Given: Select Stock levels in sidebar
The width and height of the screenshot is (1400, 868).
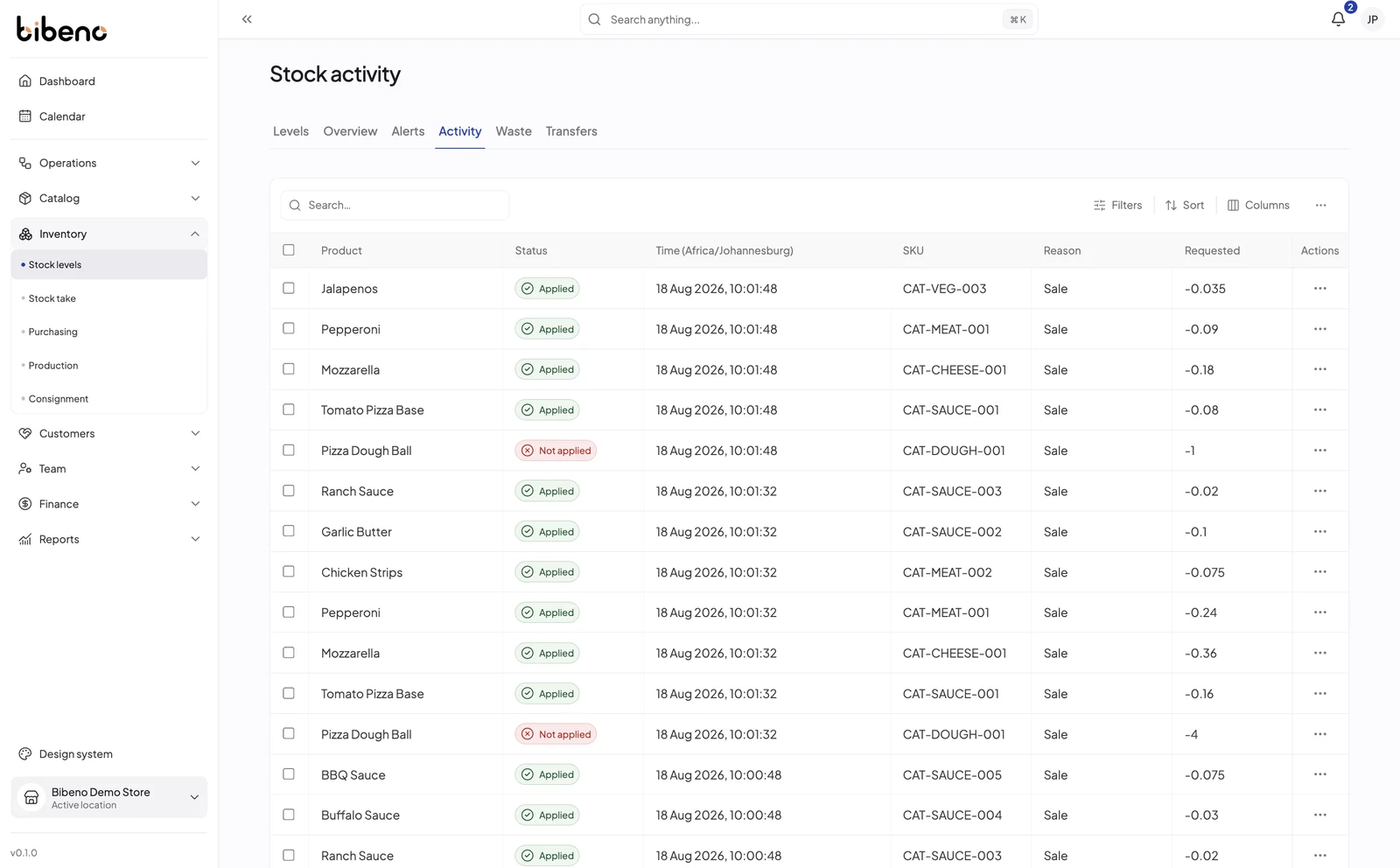Looking at the screenshot, I should pyautogui.click(x=109, y=264).
